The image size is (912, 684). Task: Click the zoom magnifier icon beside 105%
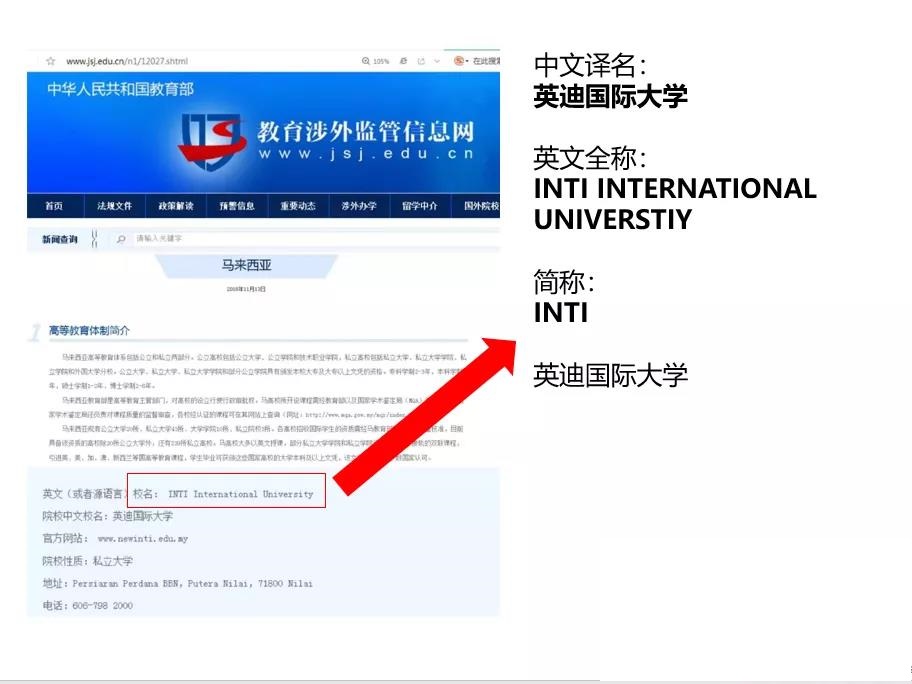point(366,61)
